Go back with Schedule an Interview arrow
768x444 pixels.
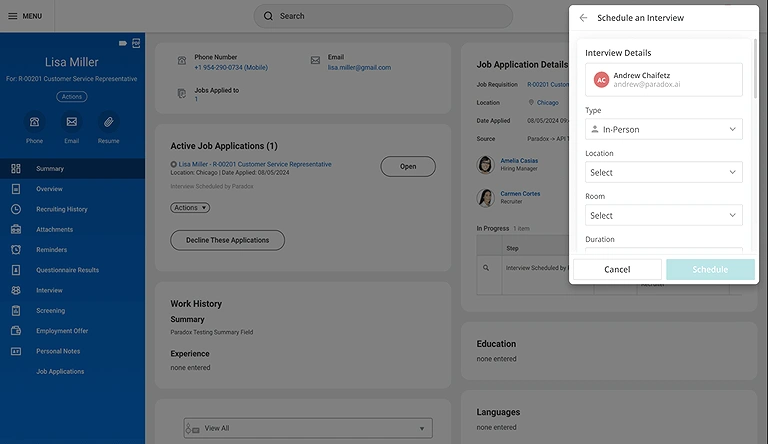click(x=583, y=18)
